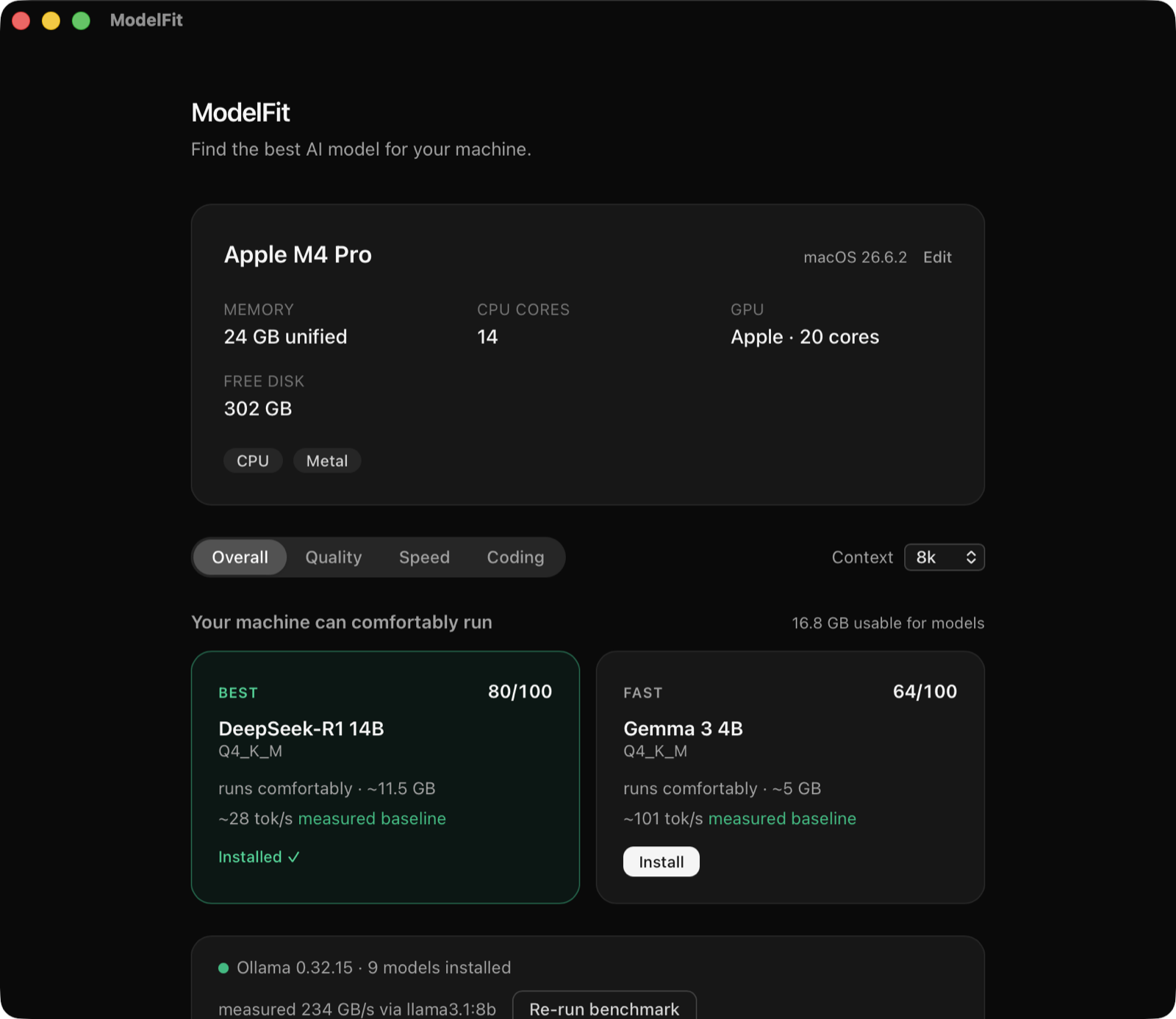Image resolution: width=1176 pixels, height=1019 pixels.
Task: Open the Context 8k dropdown
Action: coord(944,557)
